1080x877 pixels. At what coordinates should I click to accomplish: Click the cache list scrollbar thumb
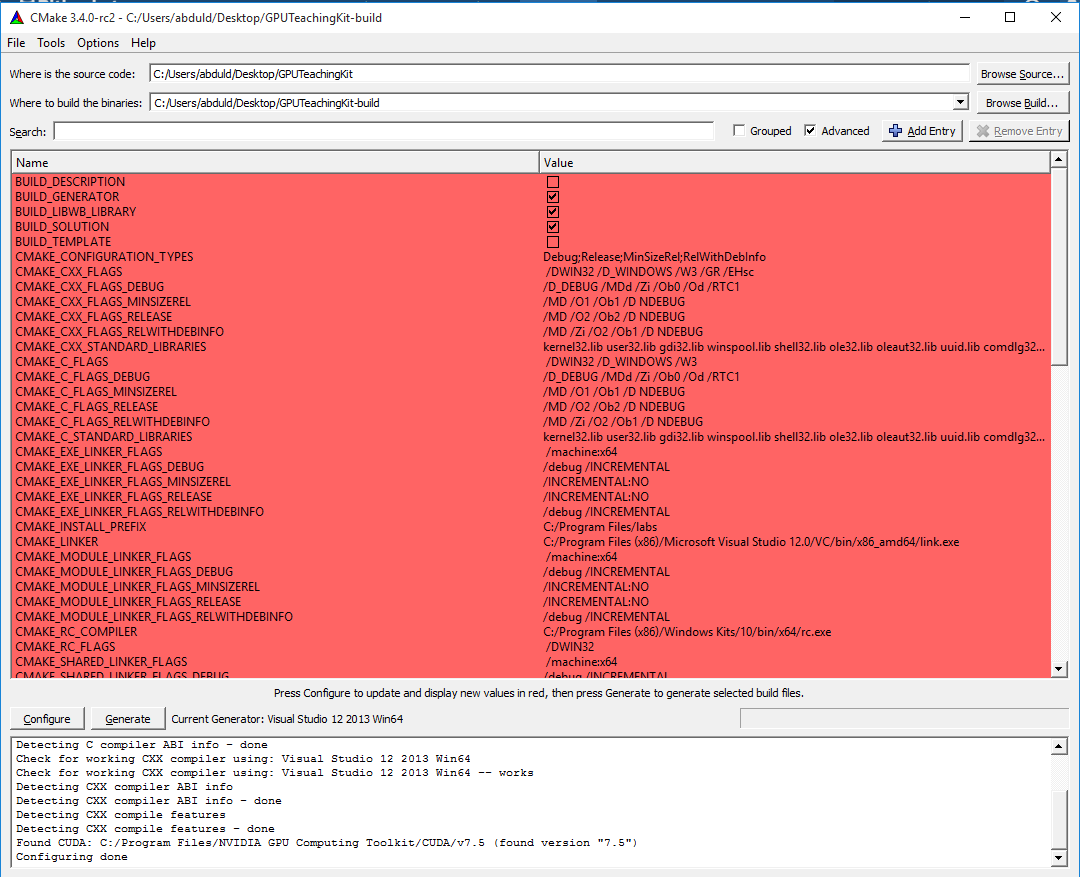(1059, 268)
